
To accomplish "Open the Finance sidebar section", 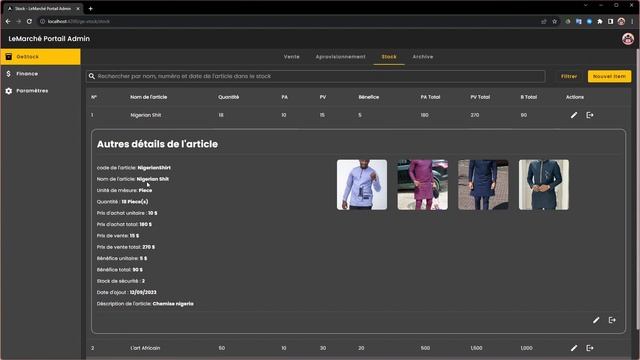I will pyautogui.click(x=40, y=74).
